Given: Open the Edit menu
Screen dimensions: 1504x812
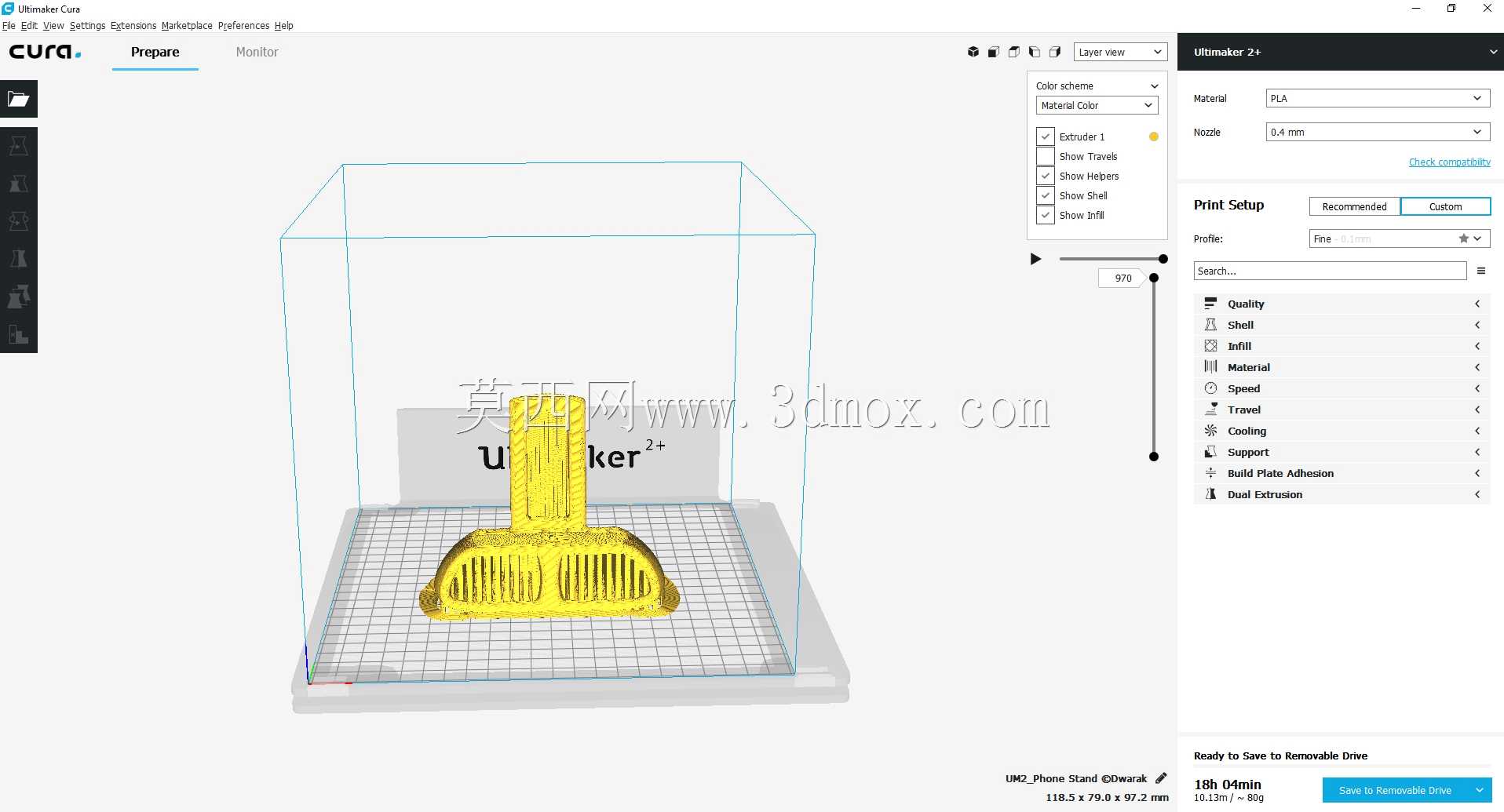Looking at the screenshot, I should coord(29,25).
